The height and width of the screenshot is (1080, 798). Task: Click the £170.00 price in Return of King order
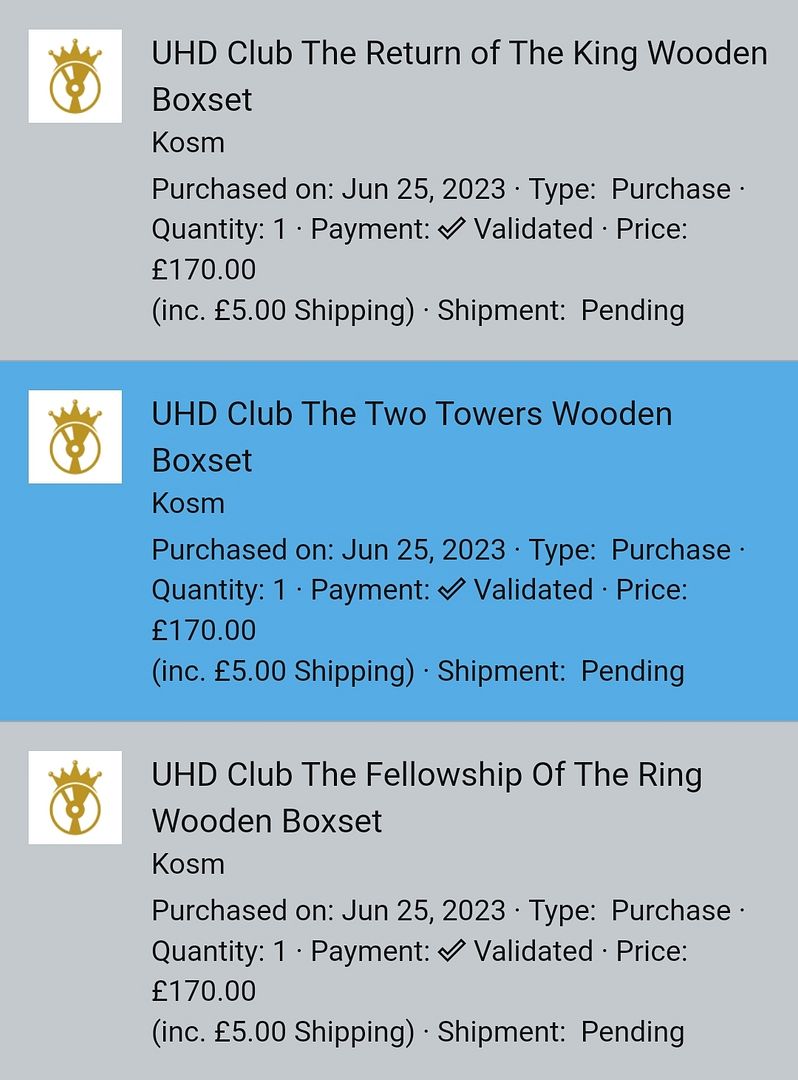coord(204,269)
